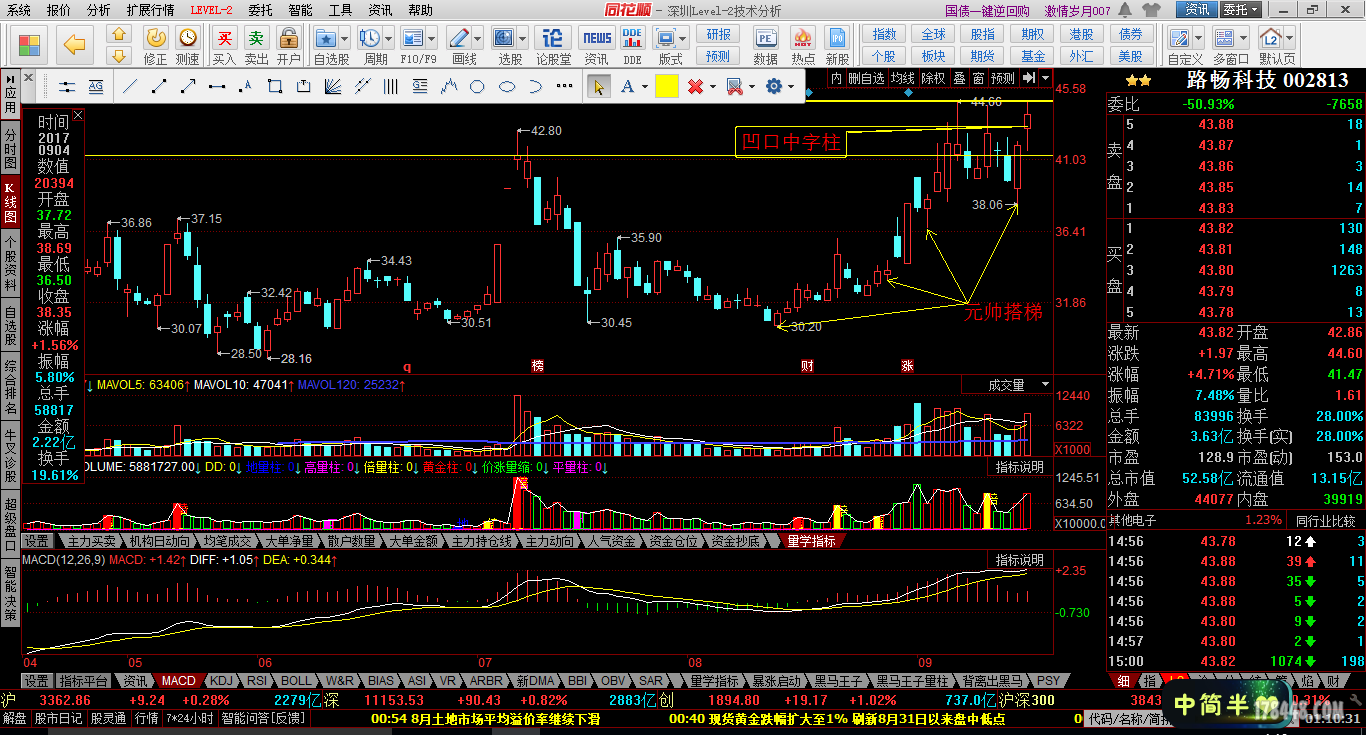Toggle the 叠 overlay option
1366x735 pixels.
[x=959, y=78]
